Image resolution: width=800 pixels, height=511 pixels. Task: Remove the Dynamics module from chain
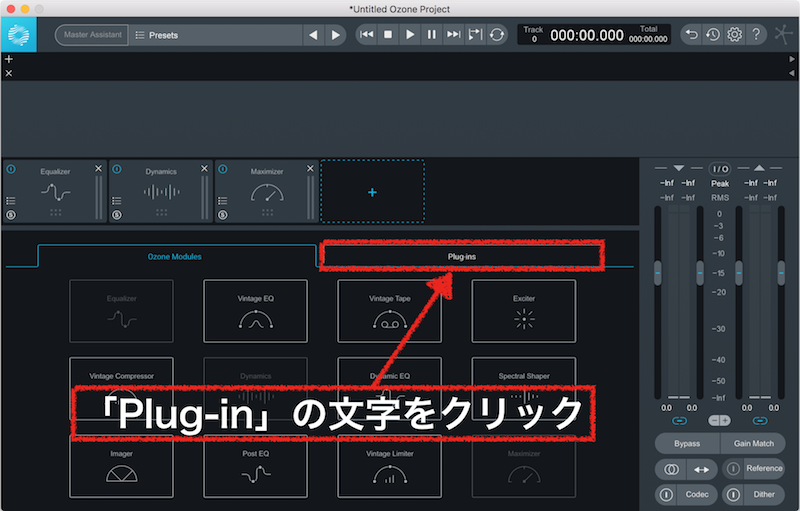pyautogui.click(x=204, y=168)
